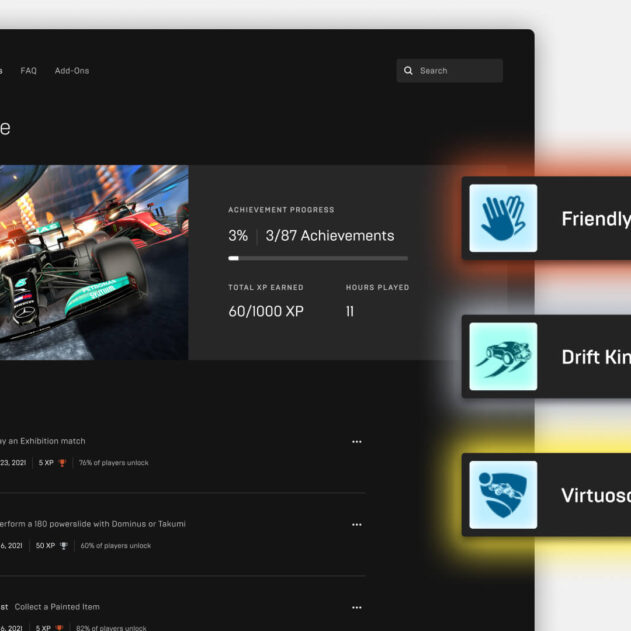Click the game artwork thumbnail
Screen dimensions: 631x631
(x=94, y=262)
